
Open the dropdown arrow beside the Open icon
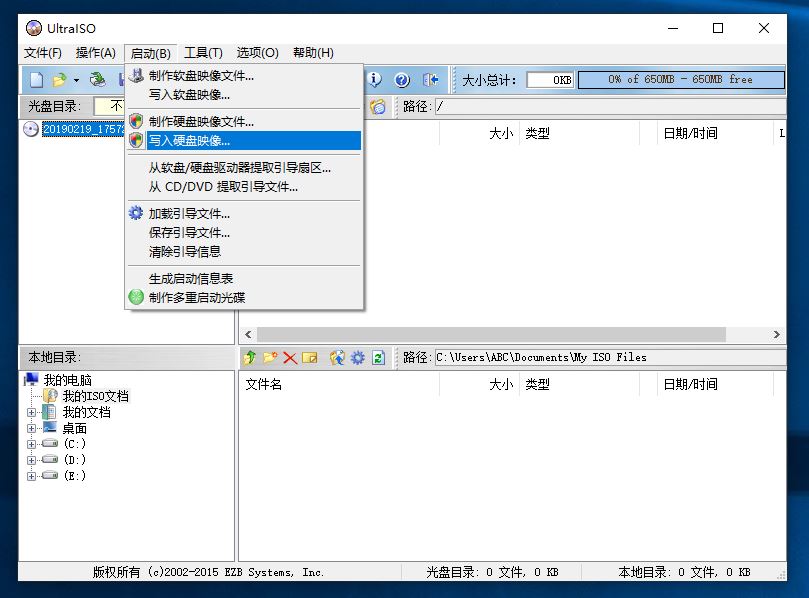76,80
